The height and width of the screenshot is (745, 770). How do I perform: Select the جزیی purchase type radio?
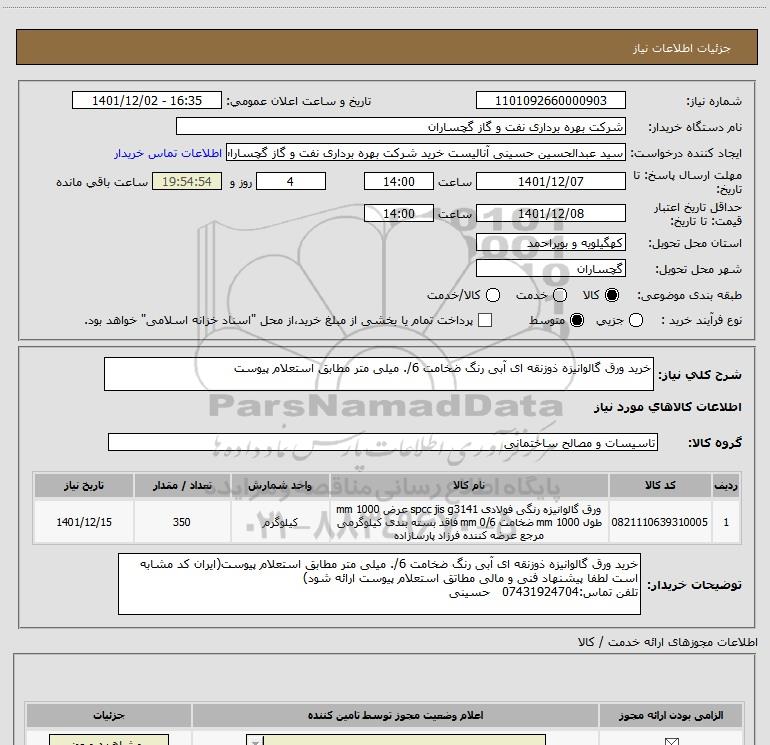[636, 321]
